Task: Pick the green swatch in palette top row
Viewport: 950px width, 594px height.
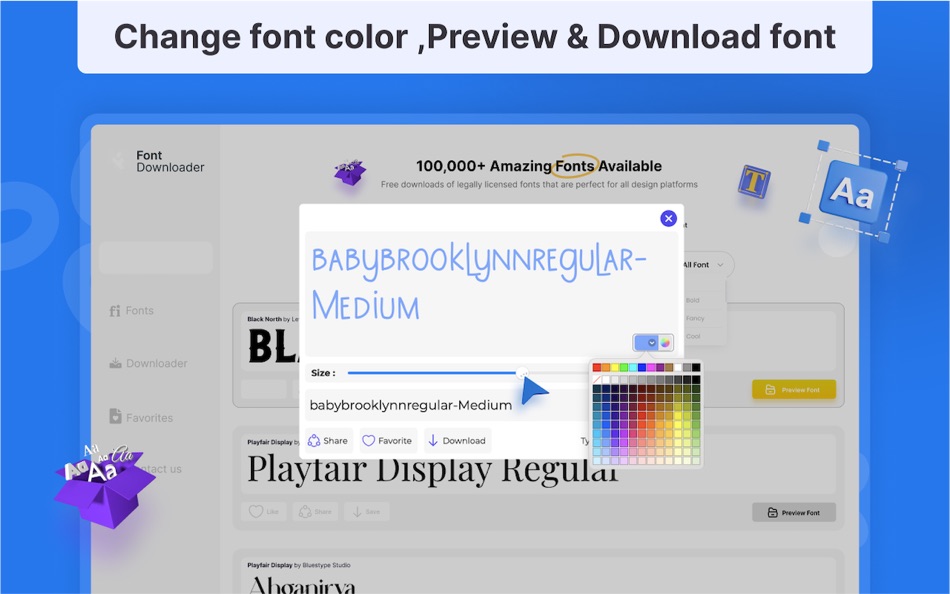Action: (x=623, y=367)
